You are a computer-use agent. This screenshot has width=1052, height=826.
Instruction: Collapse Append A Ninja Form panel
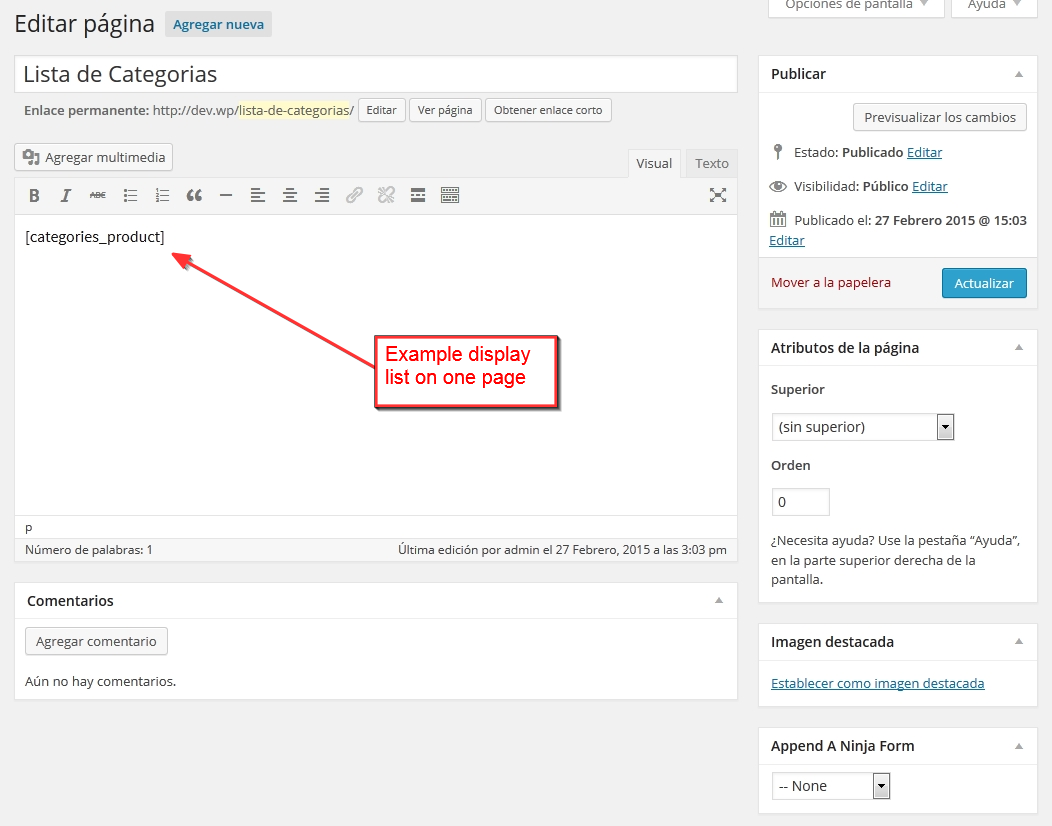1019,746
